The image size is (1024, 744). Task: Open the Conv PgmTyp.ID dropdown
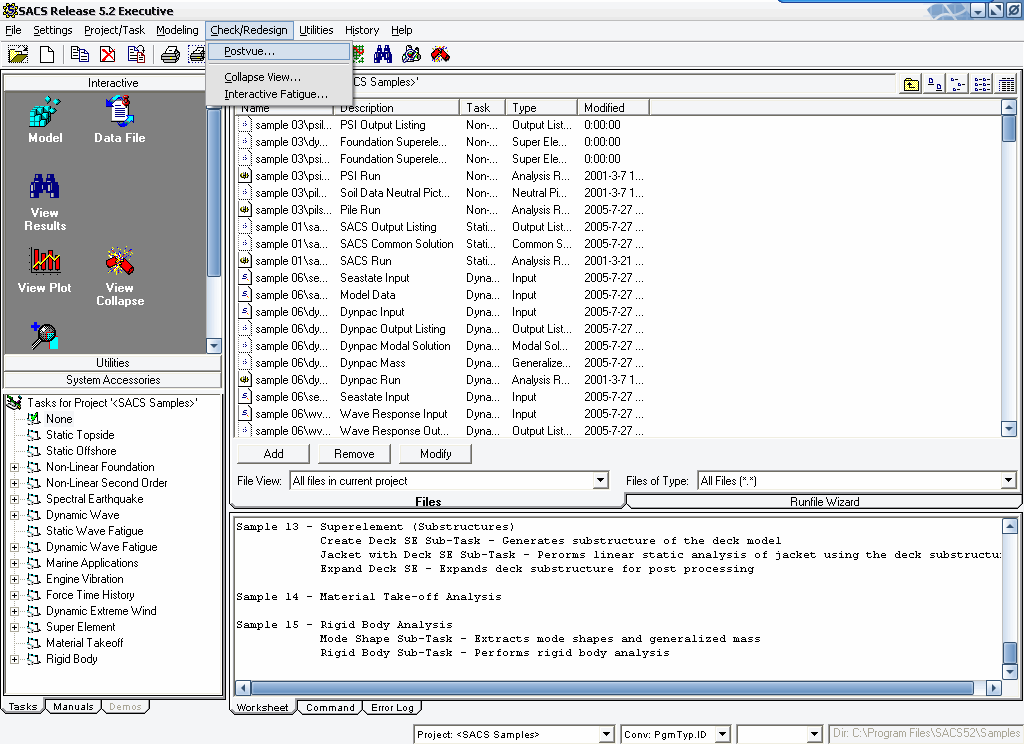[x=722, y=734]
